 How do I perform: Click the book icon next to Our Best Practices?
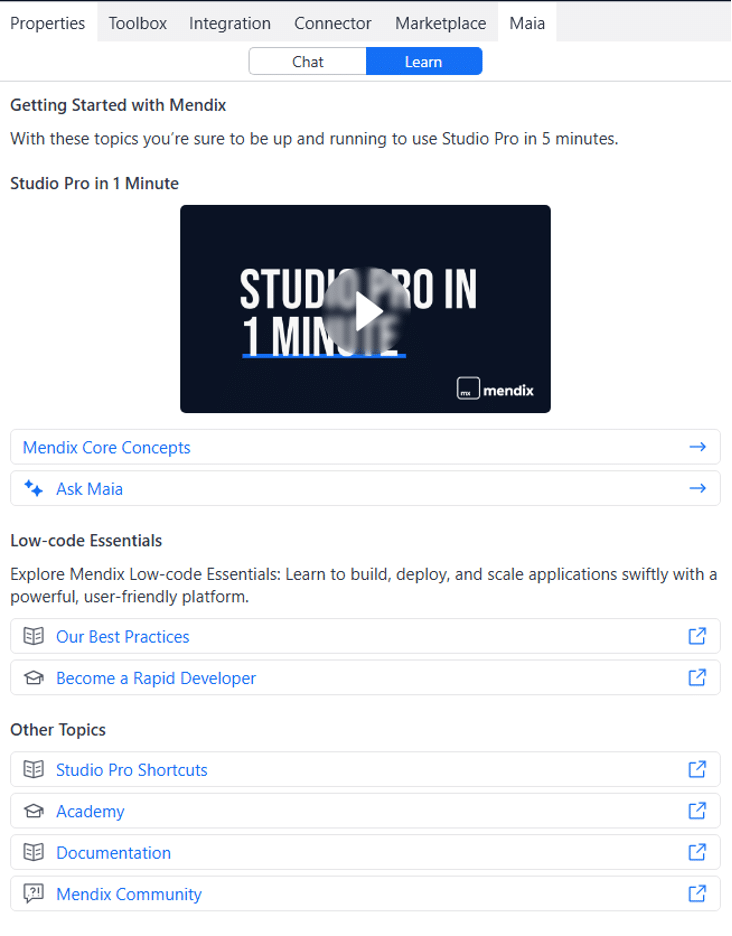coord(33,636)
